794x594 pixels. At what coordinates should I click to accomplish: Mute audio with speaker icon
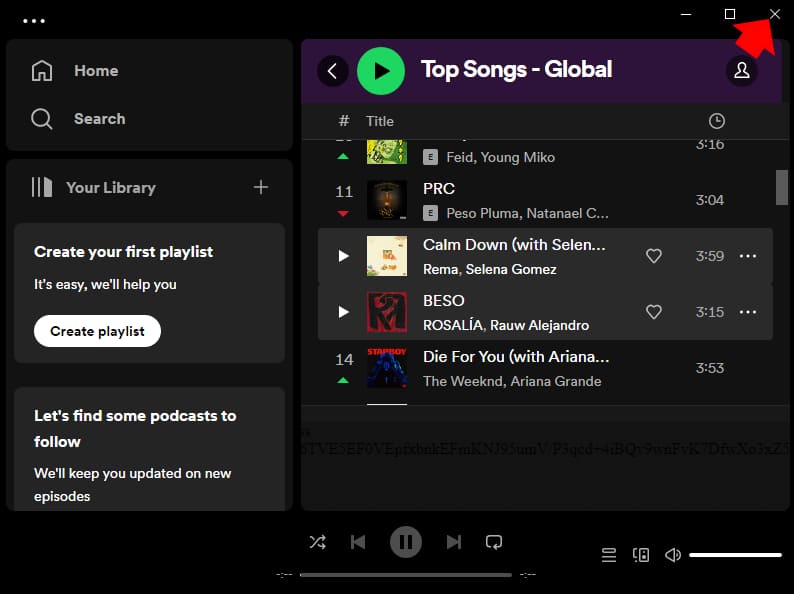[x=672, y=555]
